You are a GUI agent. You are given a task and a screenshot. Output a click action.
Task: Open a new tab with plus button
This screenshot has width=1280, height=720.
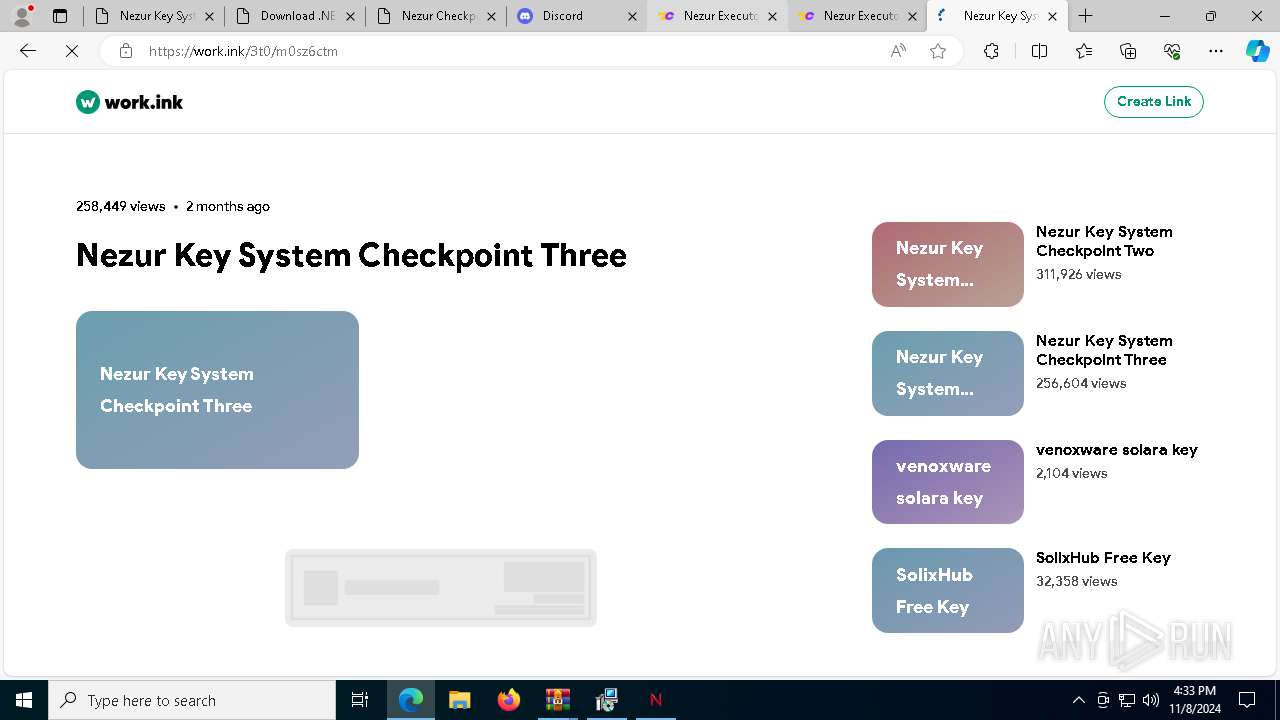1086,16
